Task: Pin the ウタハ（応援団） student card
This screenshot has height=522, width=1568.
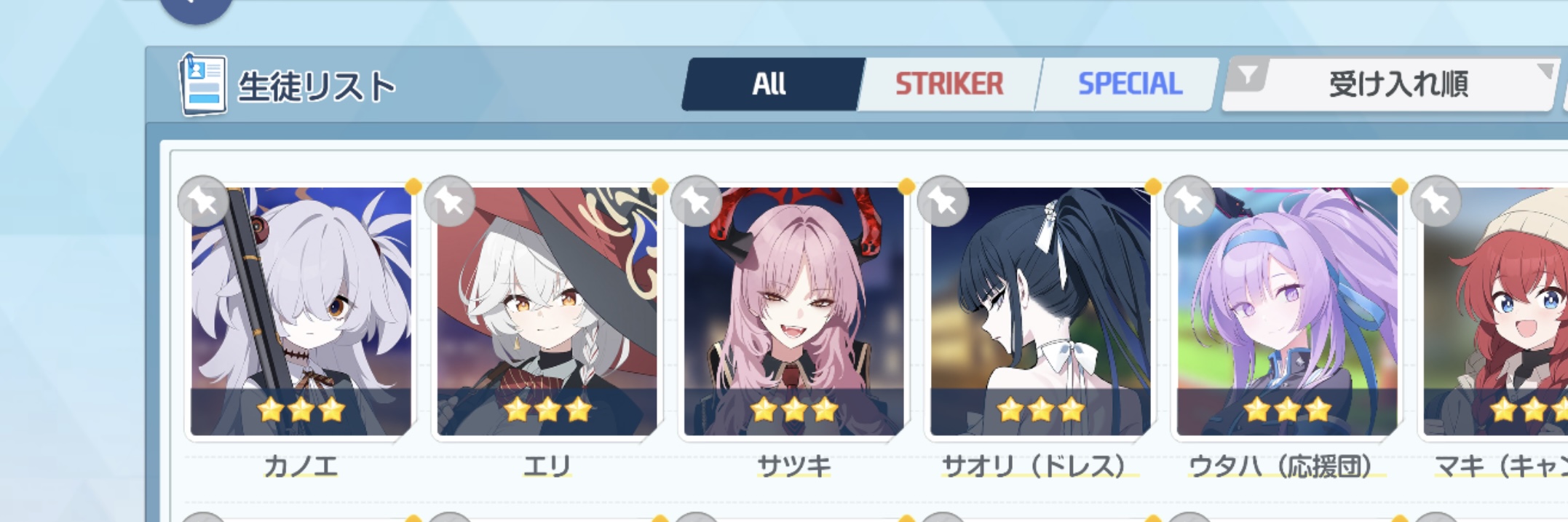Action: pos(1189,201)
